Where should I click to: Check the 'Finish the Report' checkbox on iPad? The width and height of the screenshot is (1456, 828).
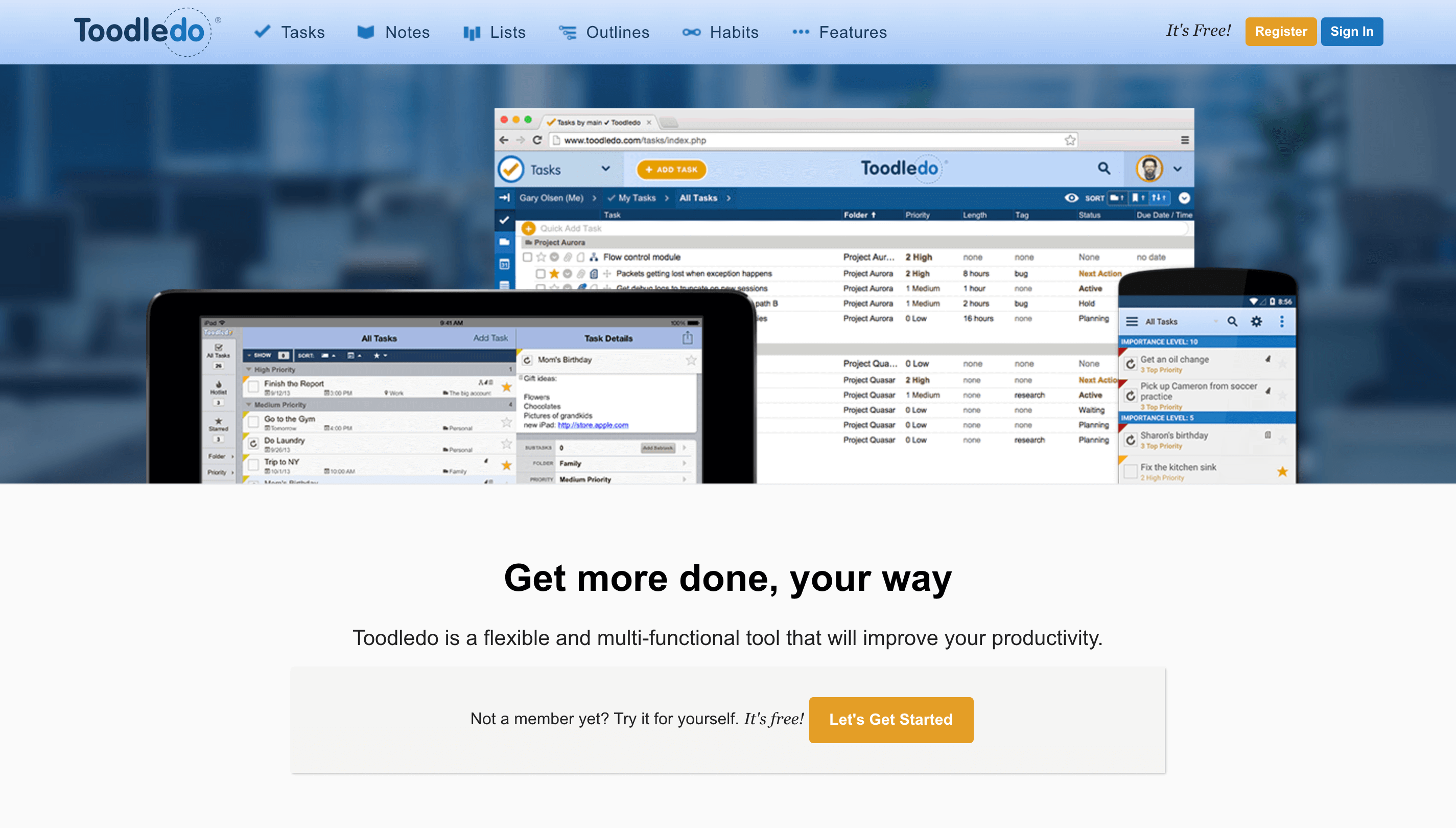pyautogui.click(x=253, y=387)
